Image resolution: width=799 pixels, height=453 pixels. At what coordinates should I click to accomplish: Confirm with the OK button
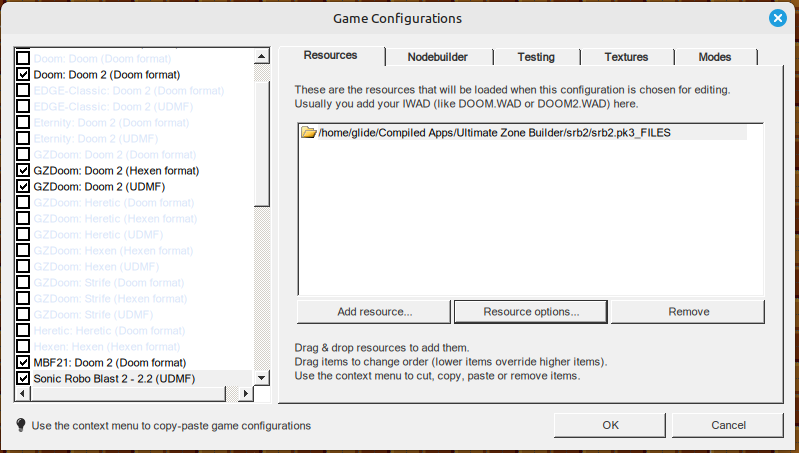coord(610,425)
